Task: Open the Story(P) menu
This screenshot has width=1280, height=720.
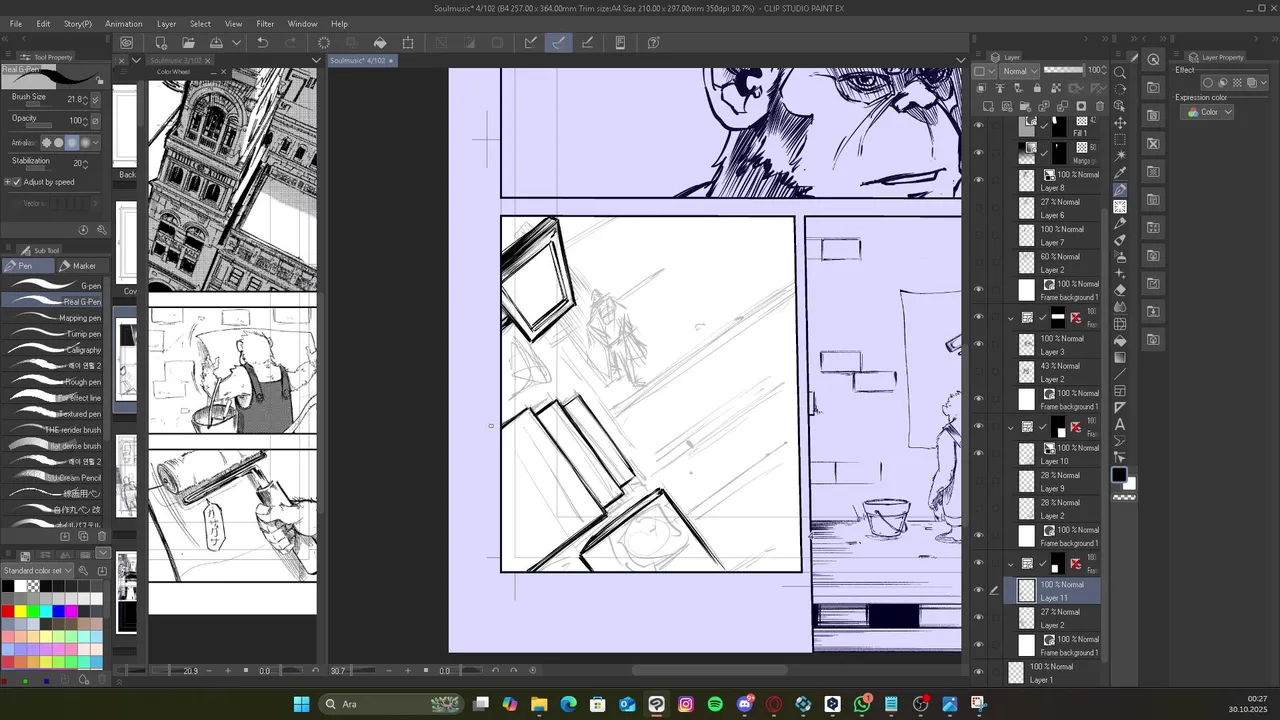Action: (78, 24)
